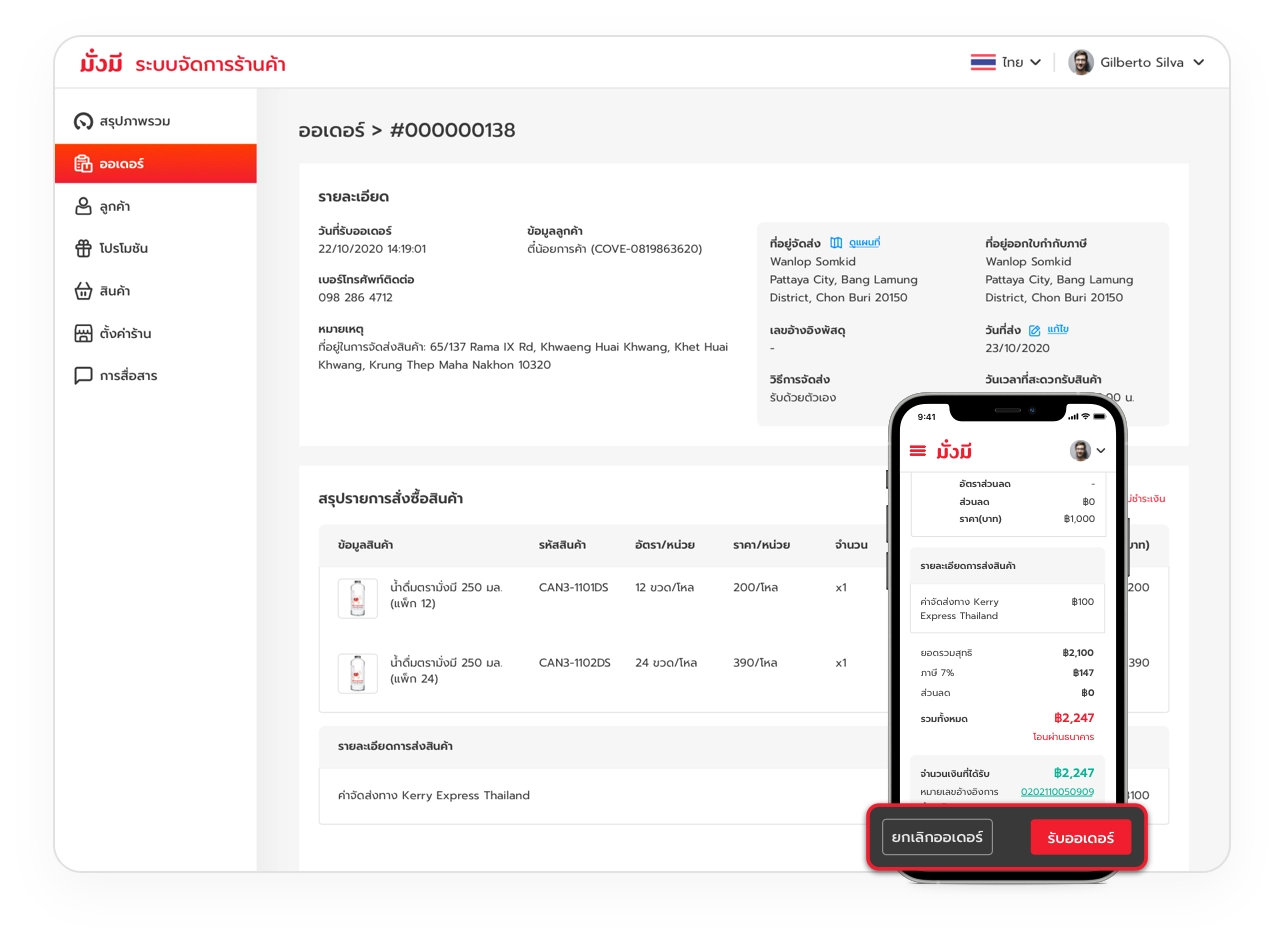The image size is (1284, 944).
Task: Expand the Gilberto Silva account menu
Action: 1136,62
